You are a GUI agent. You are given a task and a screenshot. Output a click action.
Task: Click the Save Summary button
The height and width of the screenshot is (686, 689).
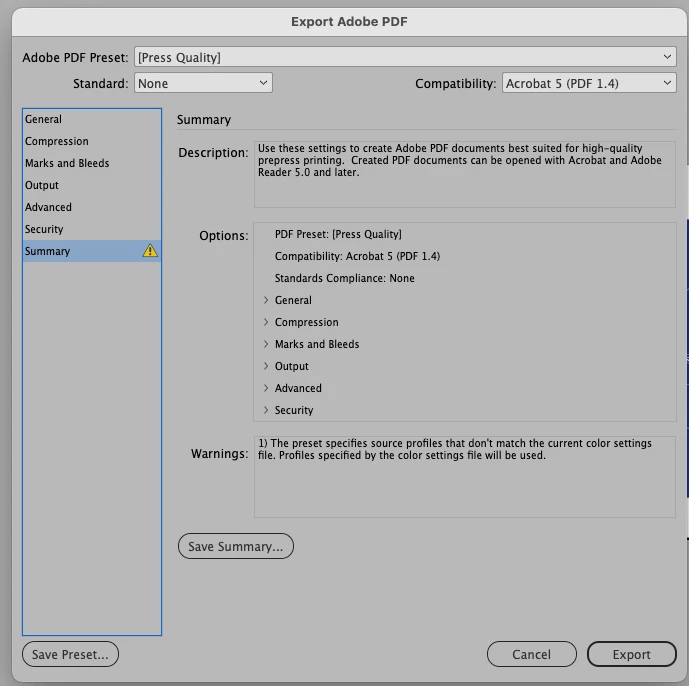[236, 546]
